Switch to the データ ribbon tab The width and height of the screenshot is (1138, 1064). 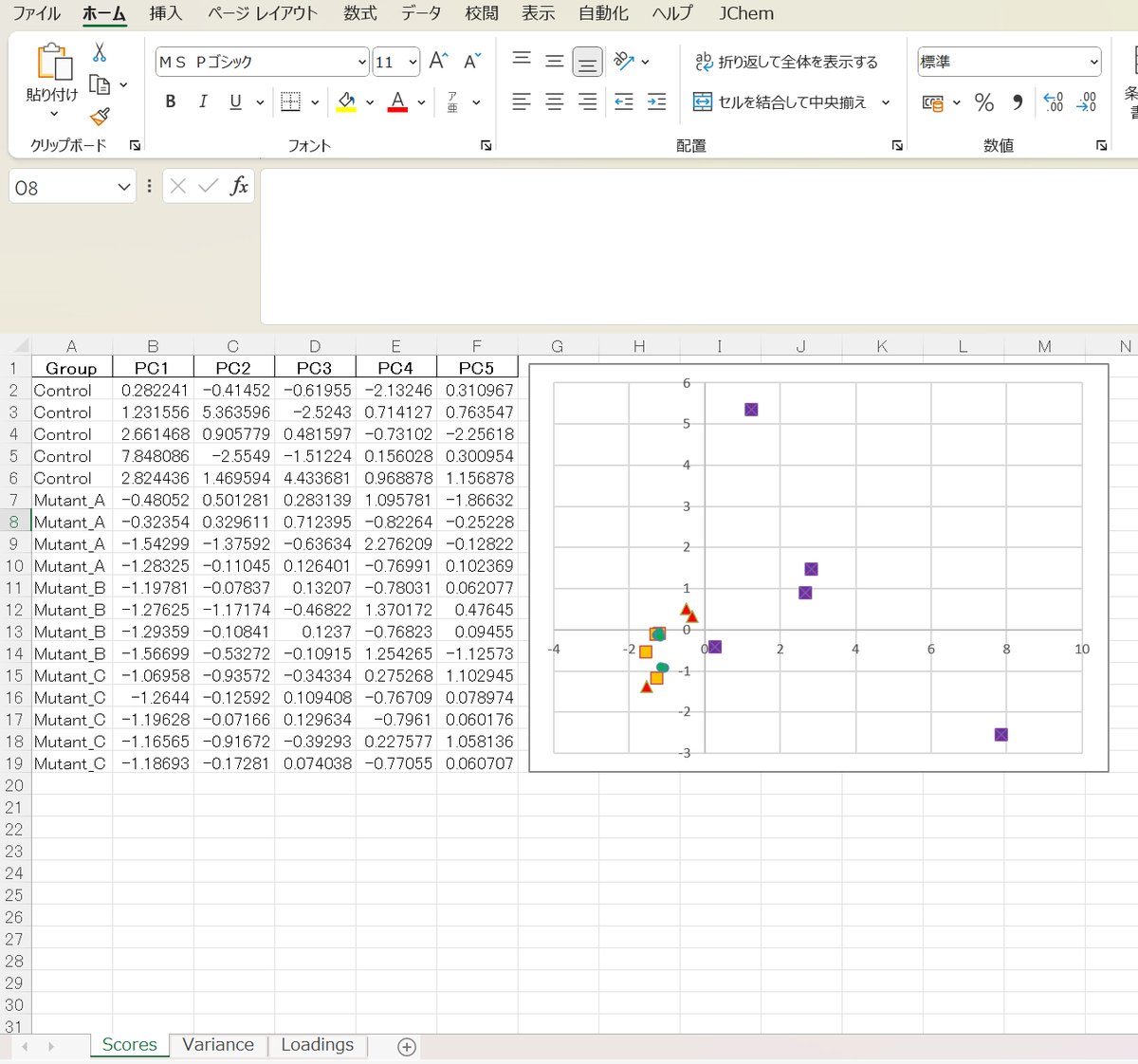(x=420, y=13)
